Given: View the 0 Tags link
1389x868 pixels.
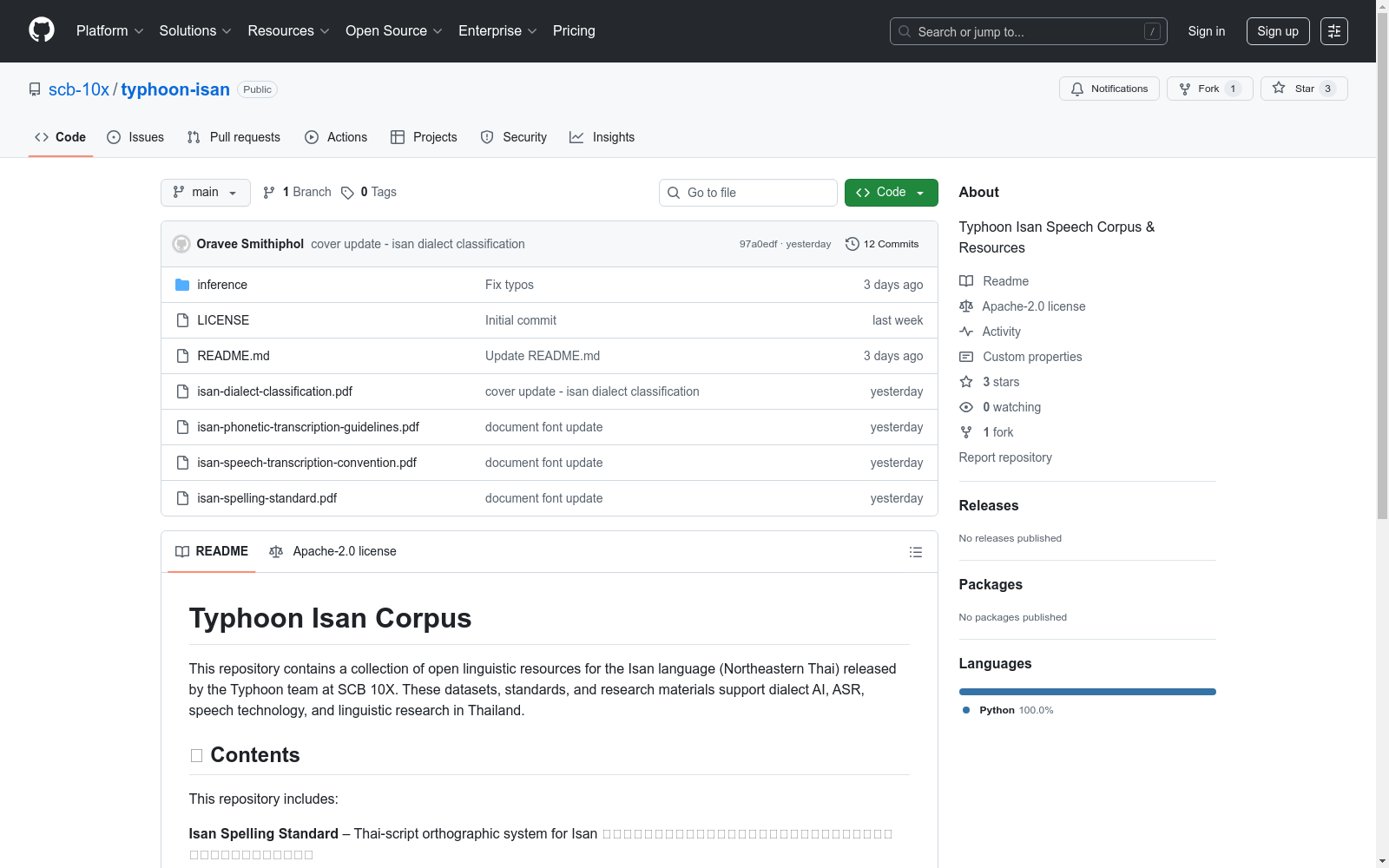Looking at the screenshot, I should click(x=369, y=193).
